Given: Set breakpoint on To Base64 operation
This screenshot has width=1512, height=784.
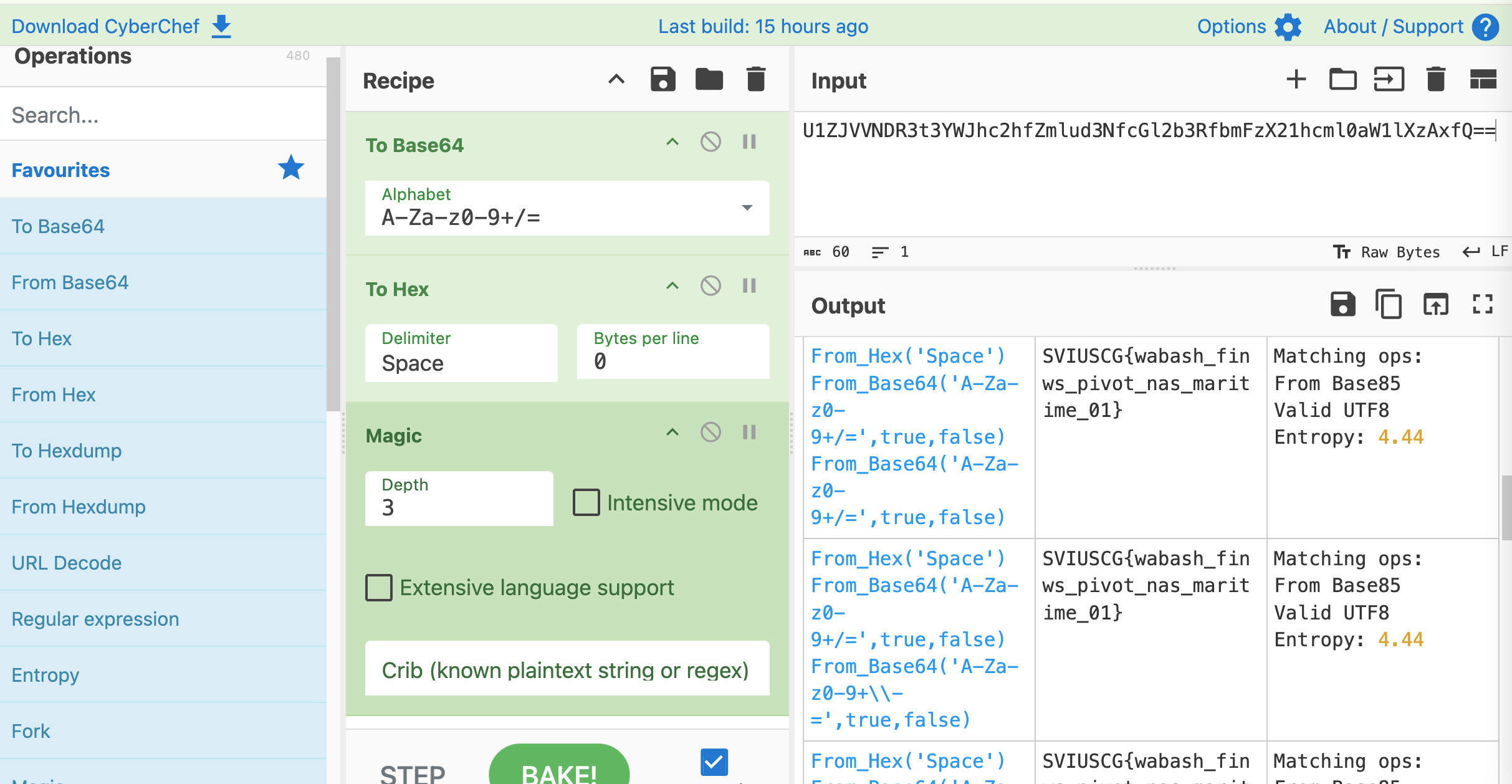Looking at the screenshot, I should pos(749,142).
